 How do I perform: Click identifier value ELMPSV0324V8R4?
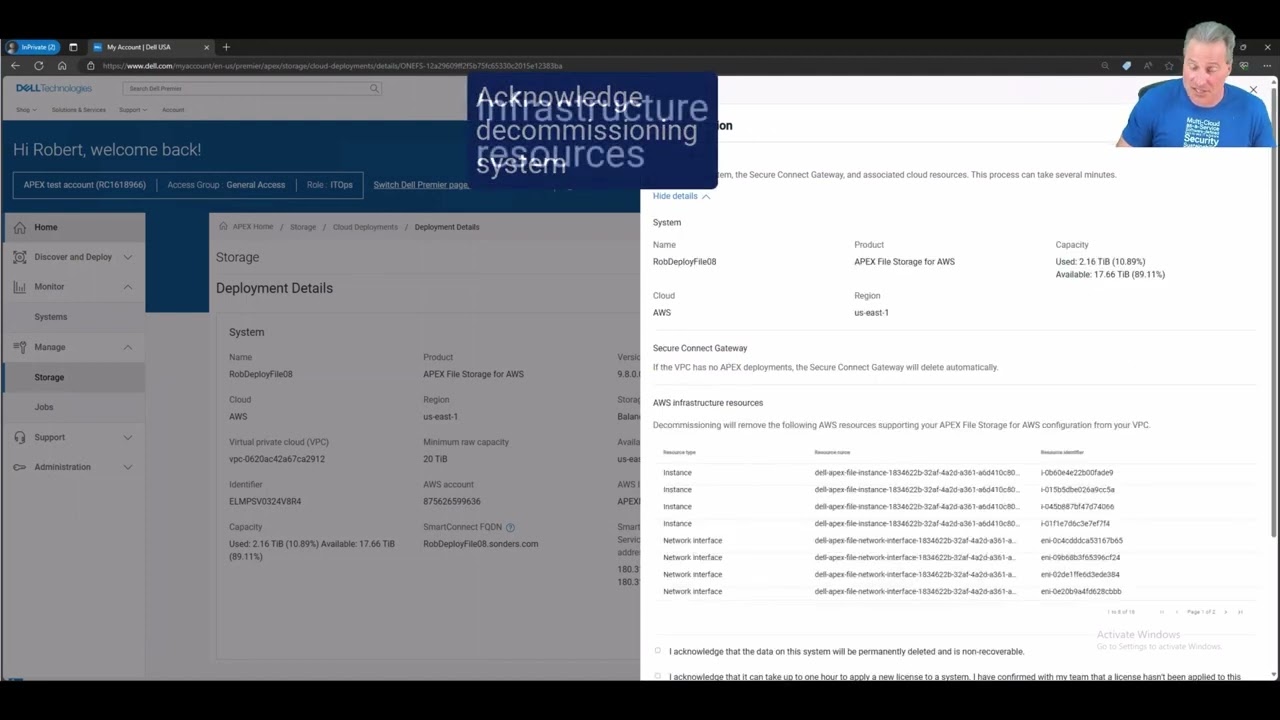pos(265,501)
